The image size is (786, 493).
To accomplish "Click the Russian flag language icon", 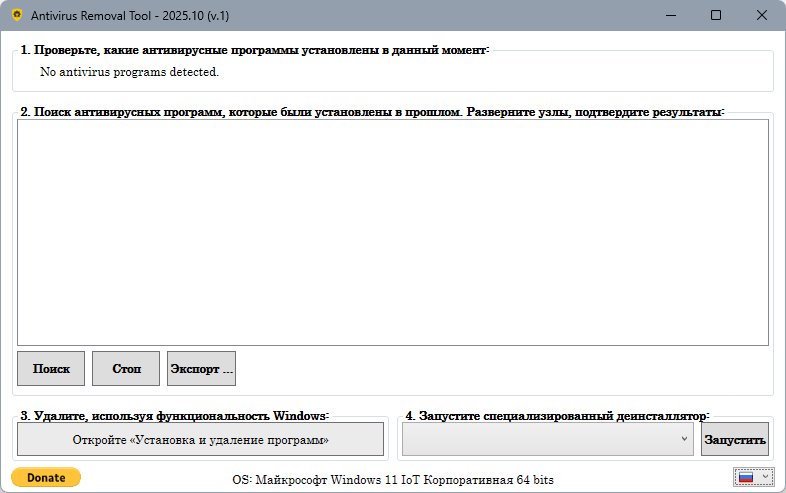I will coord(745,477).
